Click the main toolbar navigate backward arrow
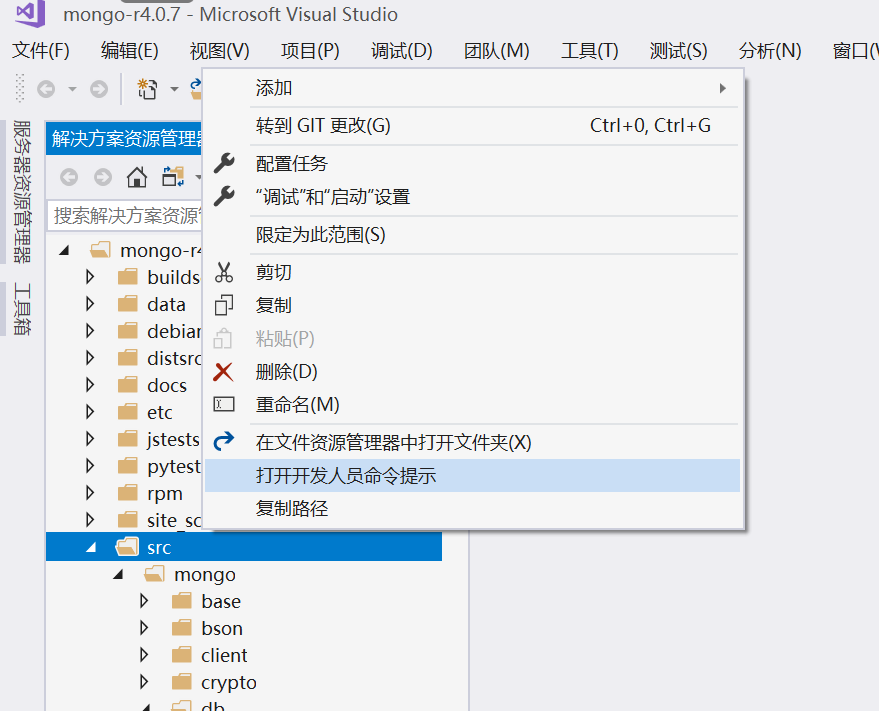 click(46, 89)
